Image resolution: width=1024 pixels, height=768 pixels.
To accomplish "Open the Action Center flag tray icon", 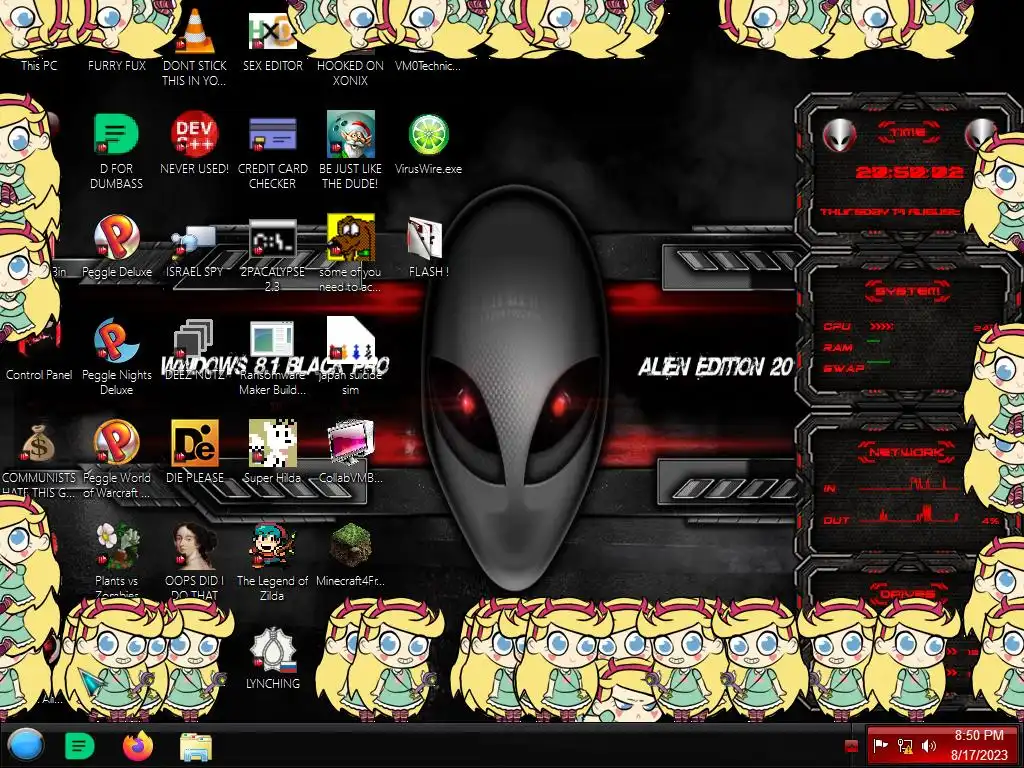I will point(880,745).
